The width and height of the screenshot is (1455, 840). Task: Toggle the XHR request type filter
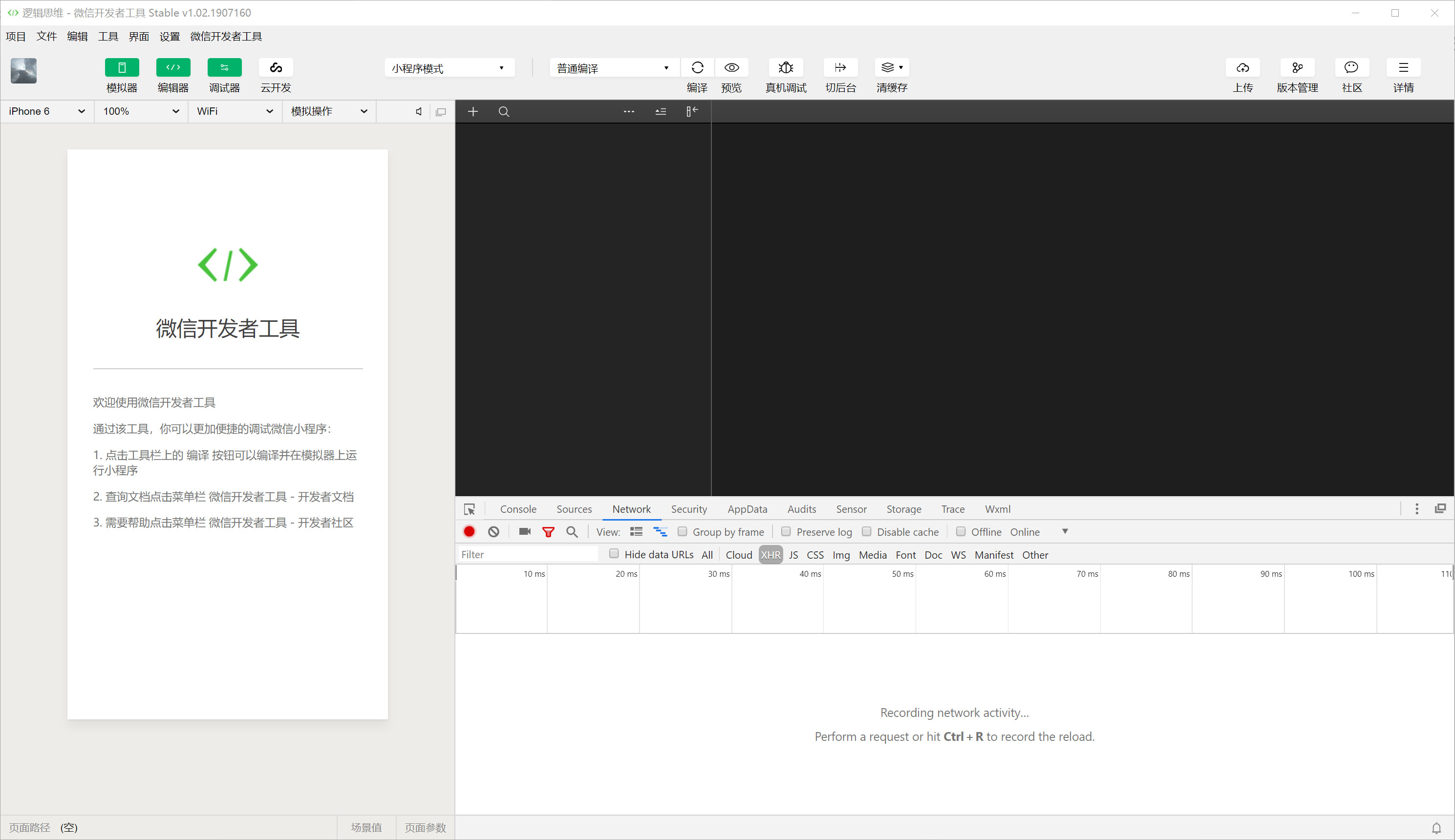coord(770,555)
